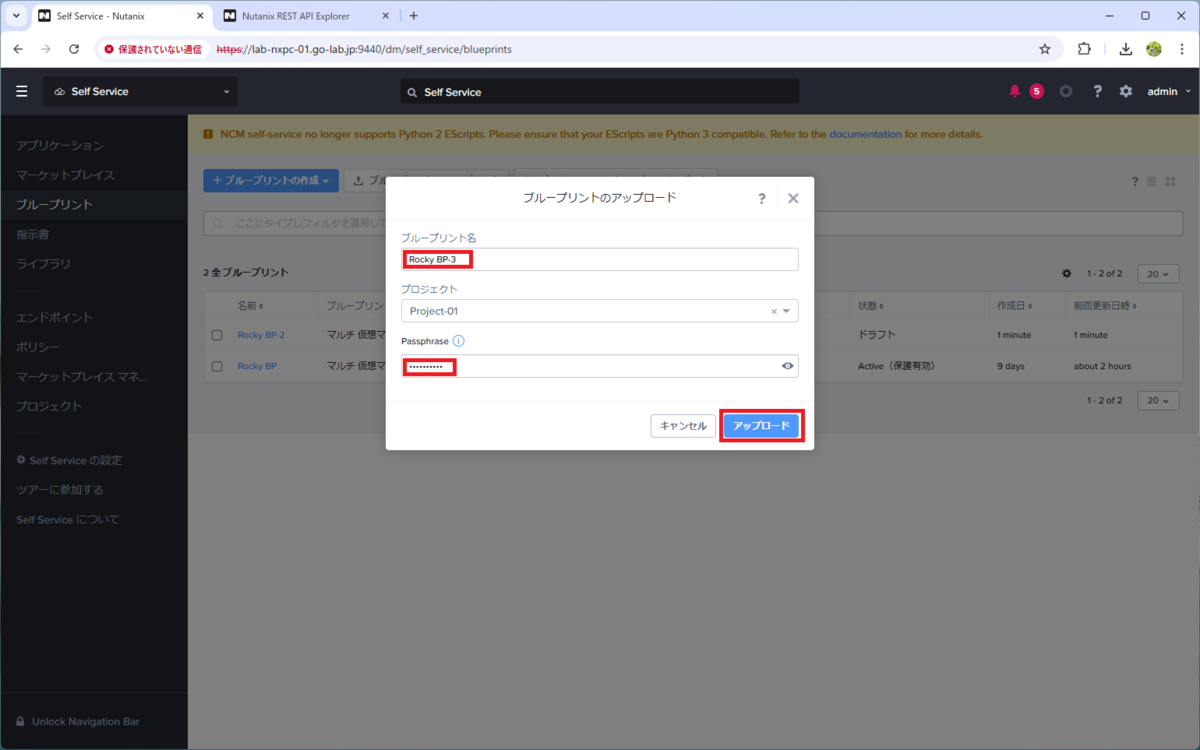Expand the Self Service app switcher dropdown
Image resolution: width=1200 pixels, height=750 pixels.
click(140, 91)
